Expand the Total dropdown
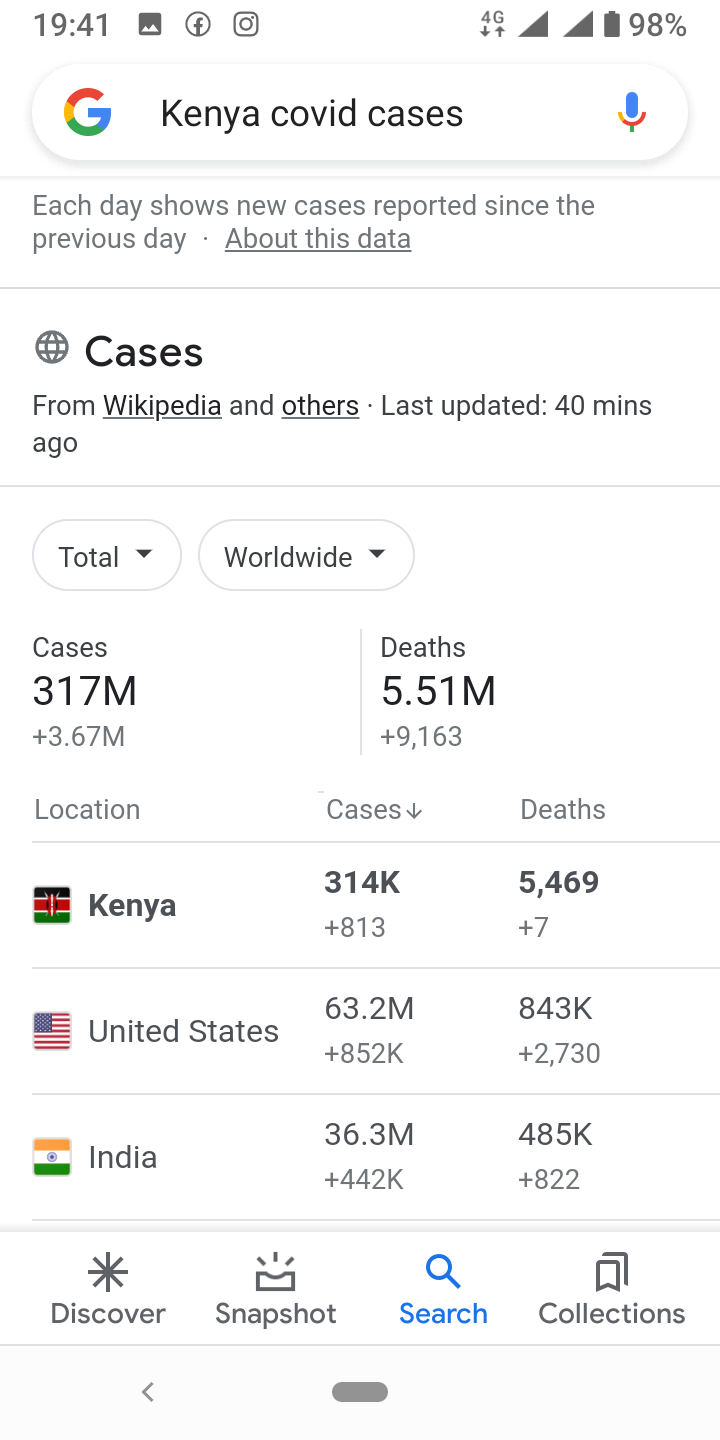Screen dimensions: 720x1440 point(107,555)
